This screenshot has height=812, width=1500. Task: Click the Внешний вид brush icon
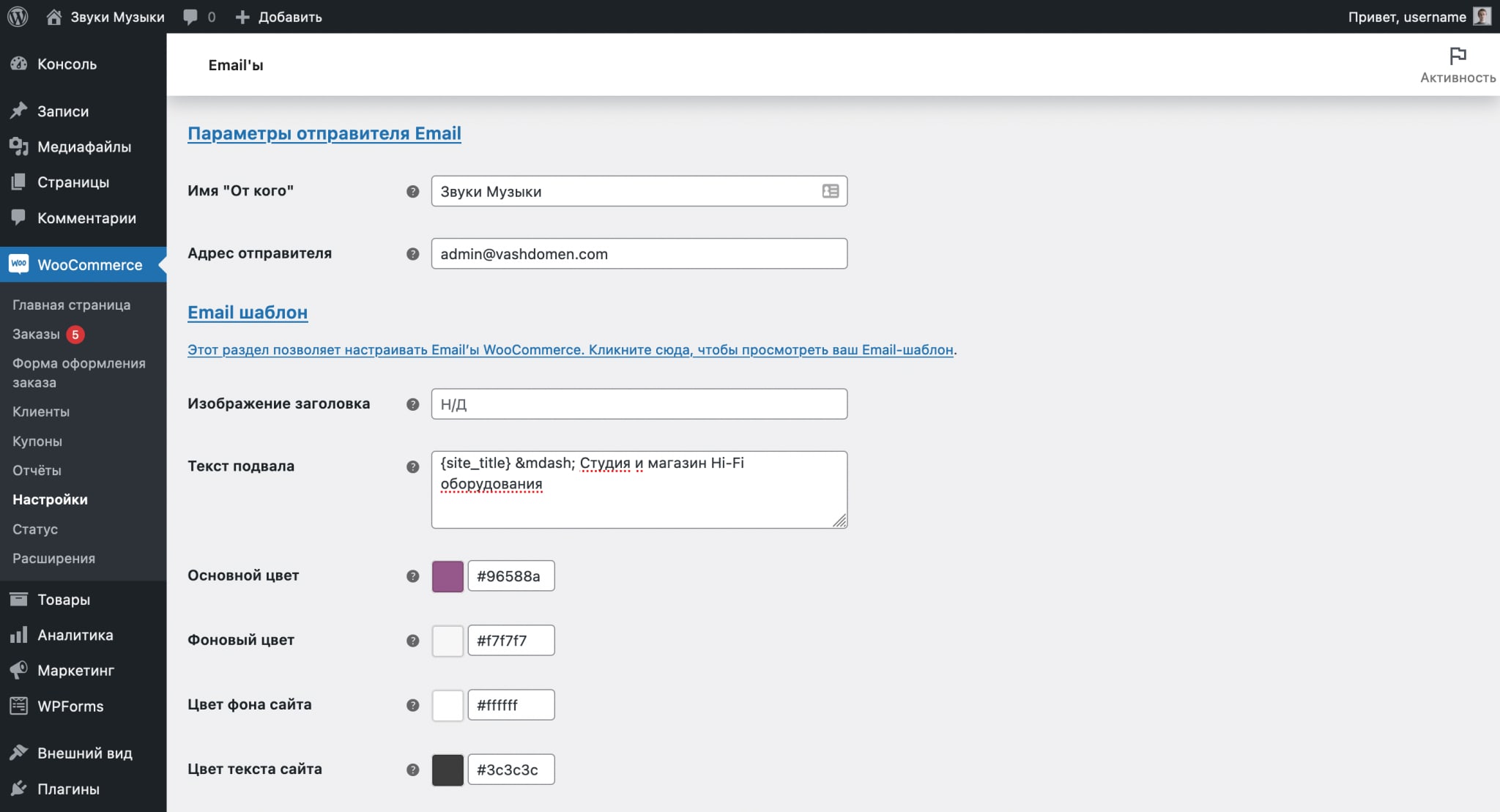pos(19,752)
